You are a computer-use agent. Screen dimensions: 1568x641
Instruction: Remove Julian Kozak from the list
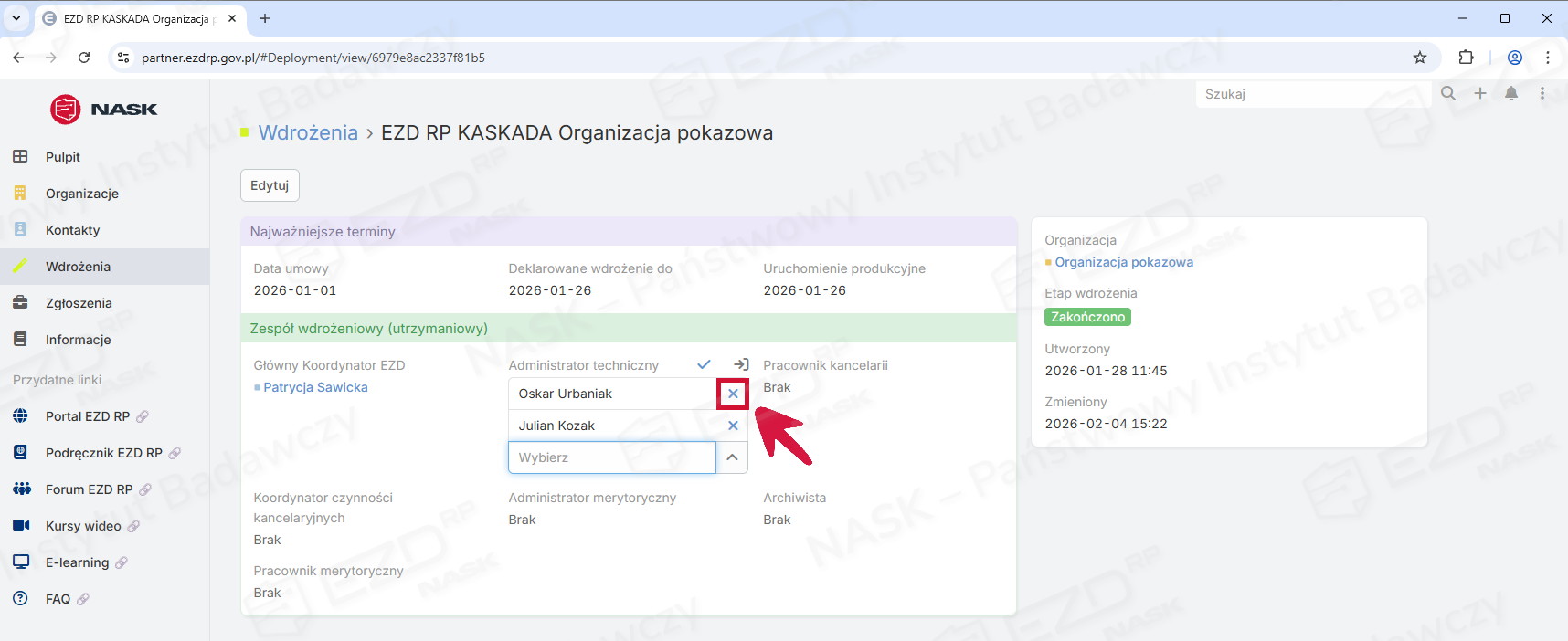click(733, 426)
